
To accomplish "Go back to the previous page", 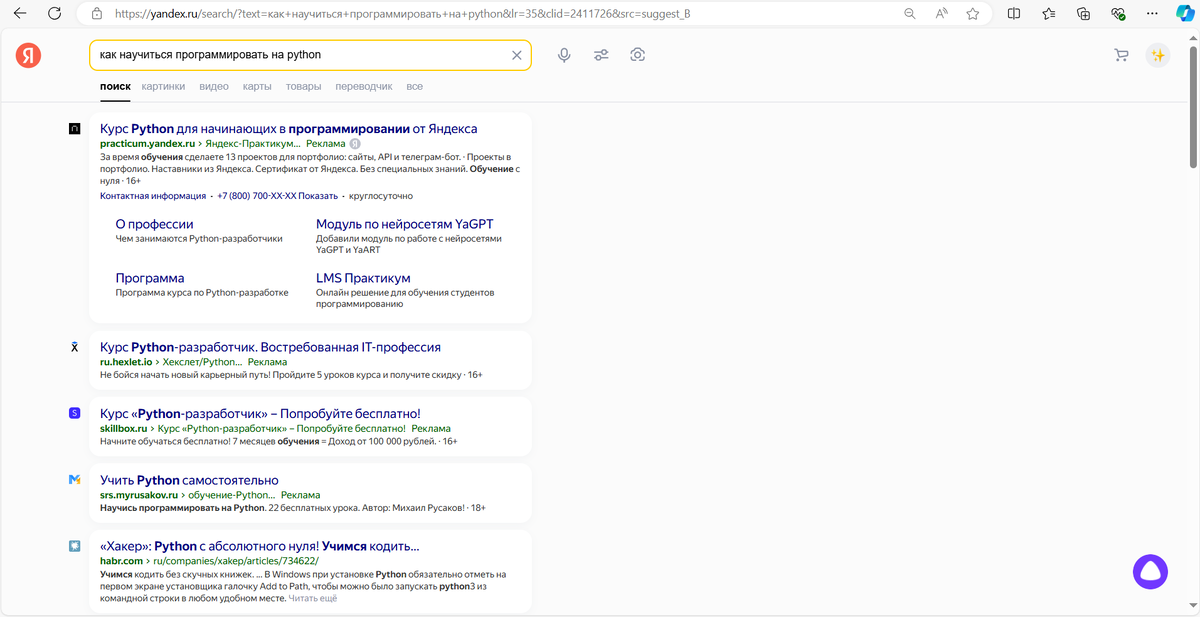I will 20,14.
